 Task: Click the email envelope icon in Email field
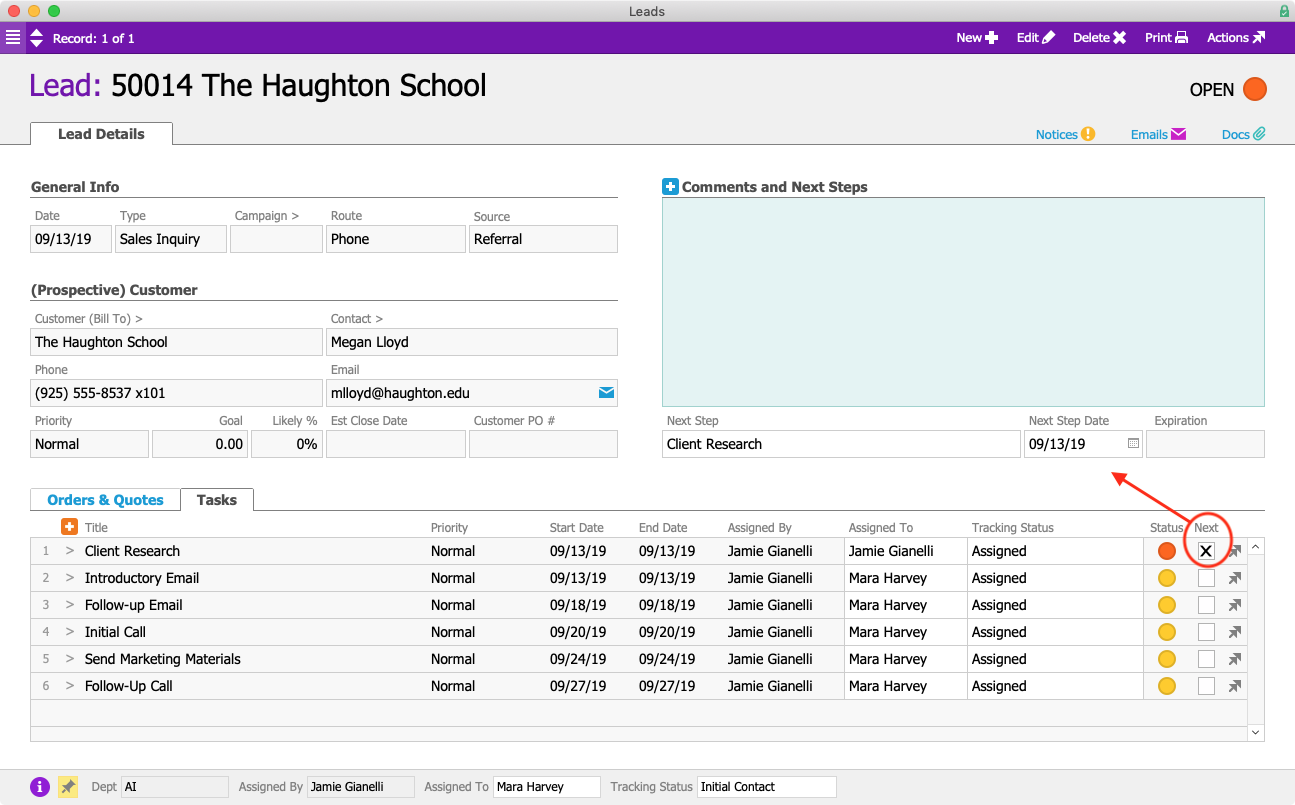click(606, 393)
